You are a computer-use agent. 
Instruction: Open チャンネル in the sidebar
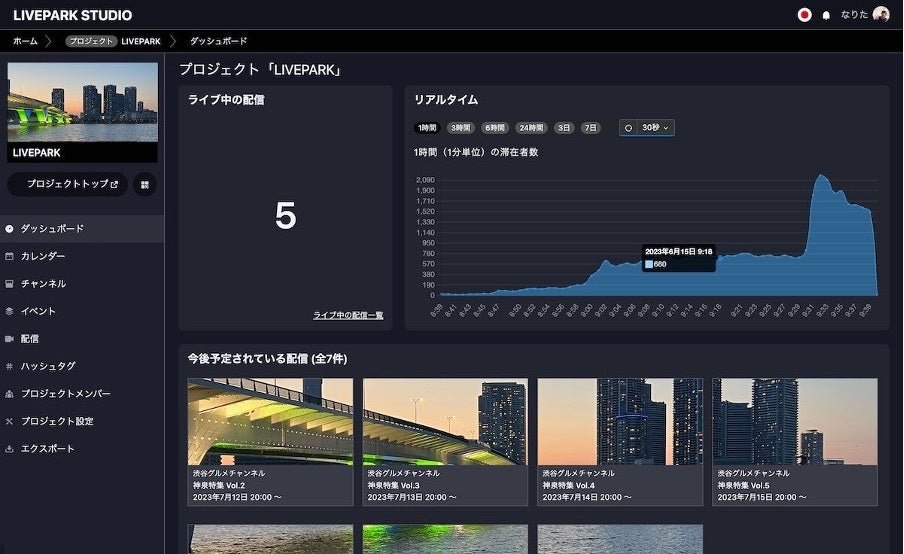pyautogui.click(x=82, y=284)
